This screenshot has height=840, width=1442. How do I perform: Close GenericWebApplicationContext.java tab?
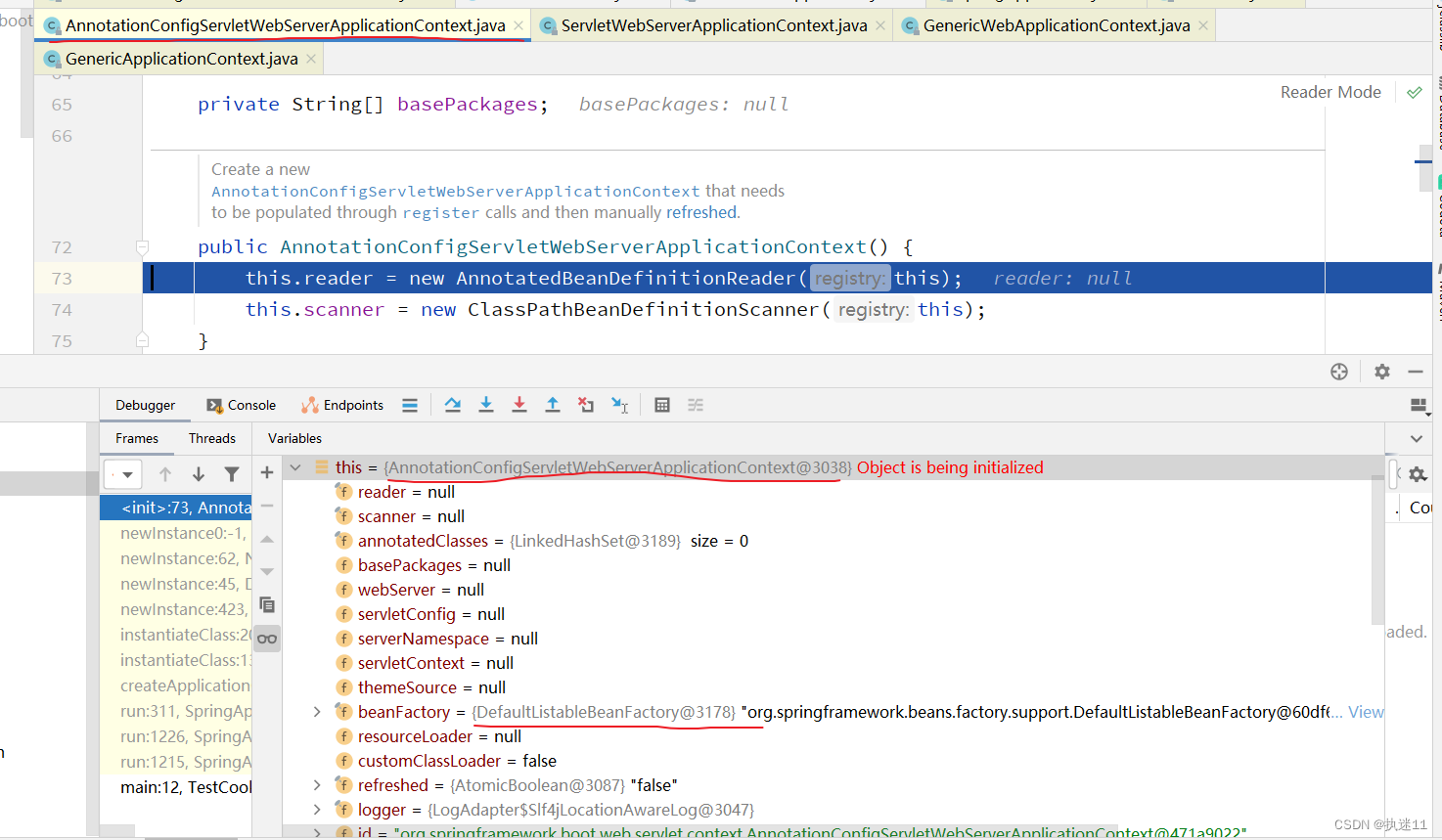[x=1203, y=25]
